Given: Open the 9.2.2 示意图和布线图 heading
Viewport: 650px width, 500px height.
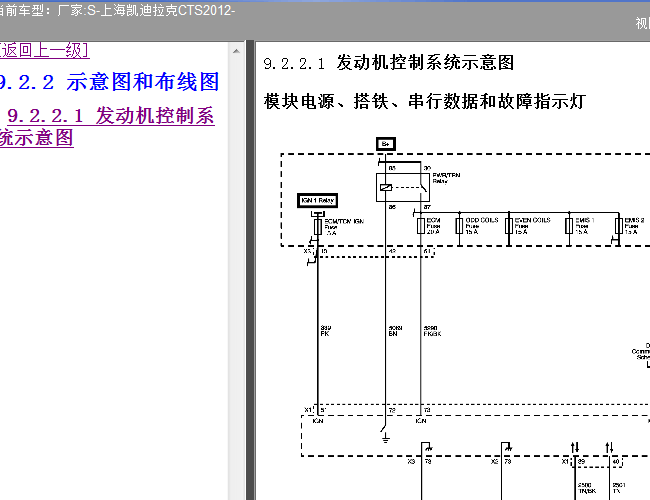Looking at the screenshot, I should [x=109, y=82].
